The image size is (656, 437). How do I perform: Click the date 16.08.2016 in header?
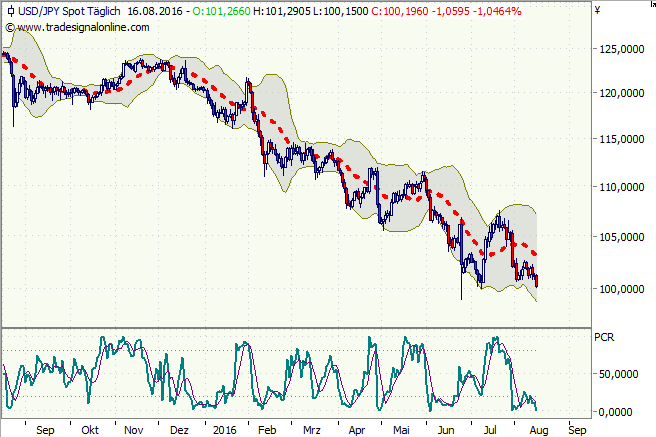click(155, 11)
